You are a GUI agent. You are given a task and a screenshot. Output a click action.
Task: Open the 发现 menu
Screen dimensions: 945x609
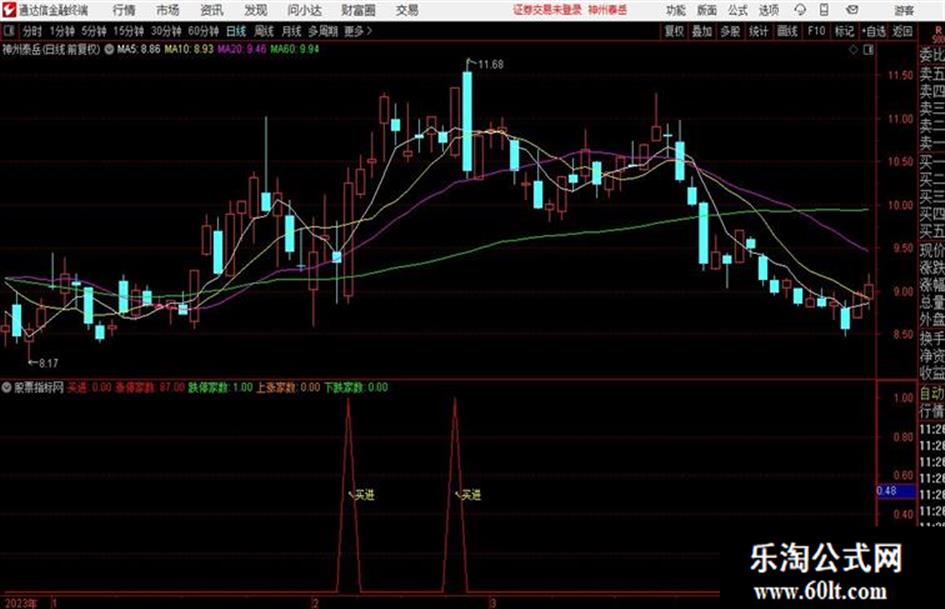pyautogui.click(x=256, y=10)
